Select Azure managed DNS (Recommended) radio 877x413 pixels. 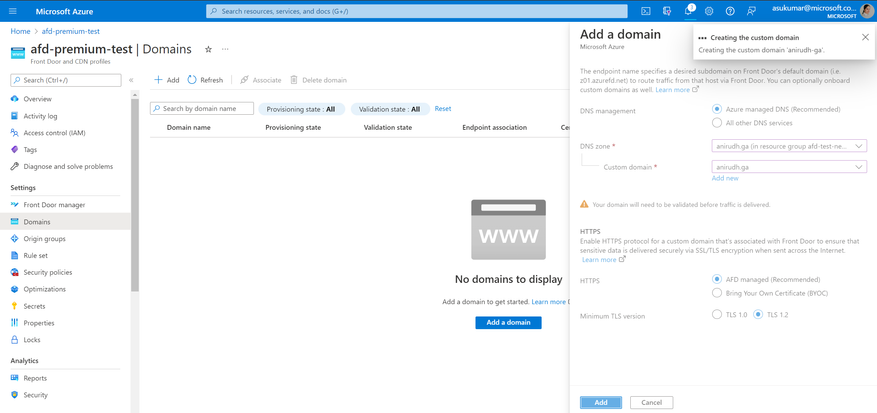pos(716,109)
